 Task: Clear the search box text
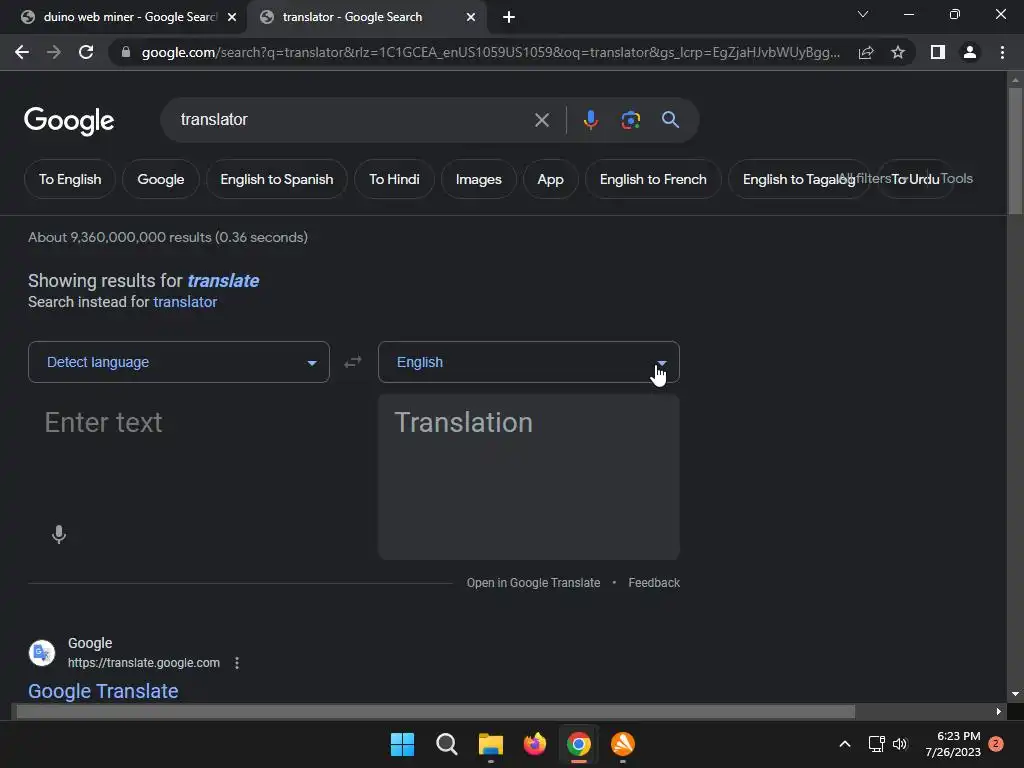coord(542,120)
